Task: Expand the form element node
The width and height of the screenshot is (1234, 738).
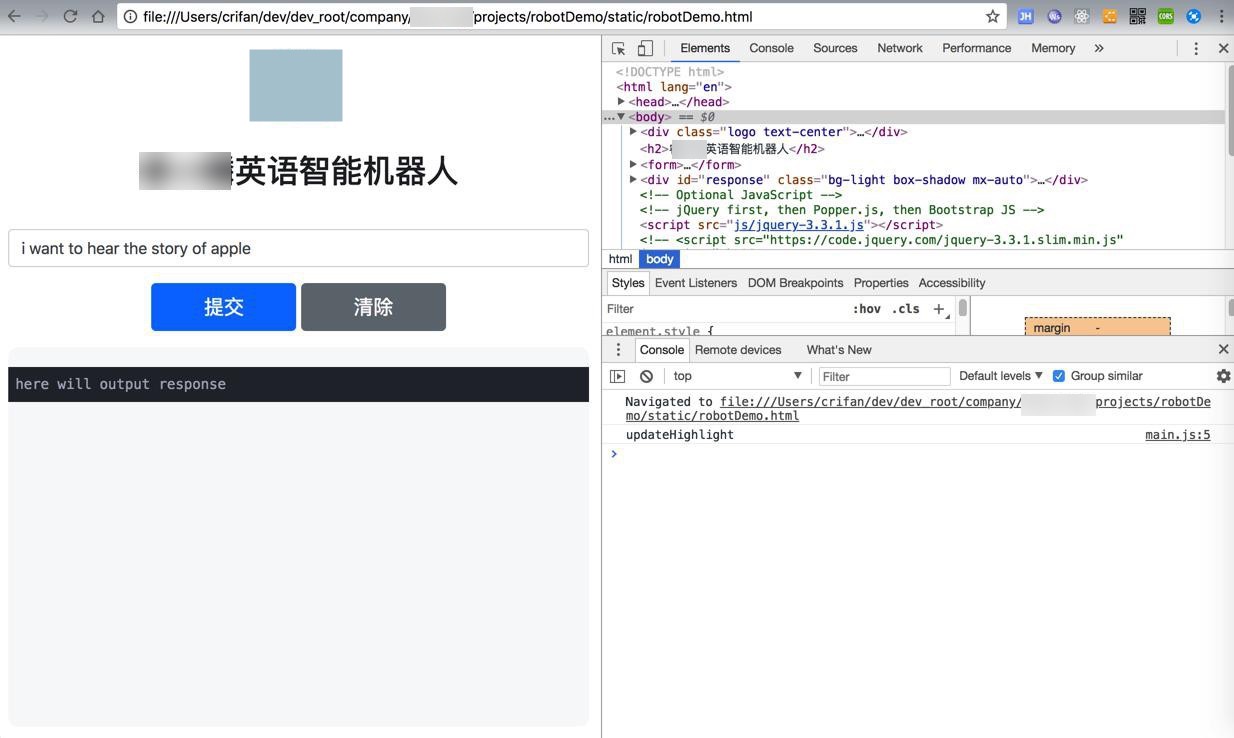Action: [633, 164]
